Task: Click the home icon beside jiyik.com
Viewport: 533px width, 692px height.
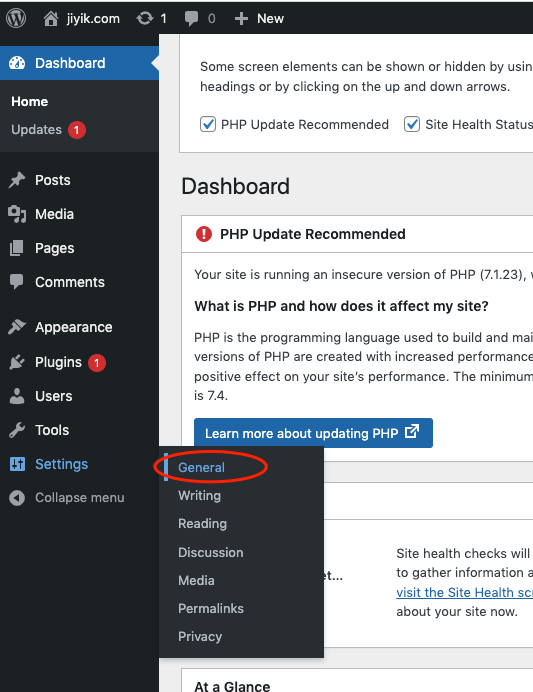Action: pyautogui.click(x=51, y=19)
